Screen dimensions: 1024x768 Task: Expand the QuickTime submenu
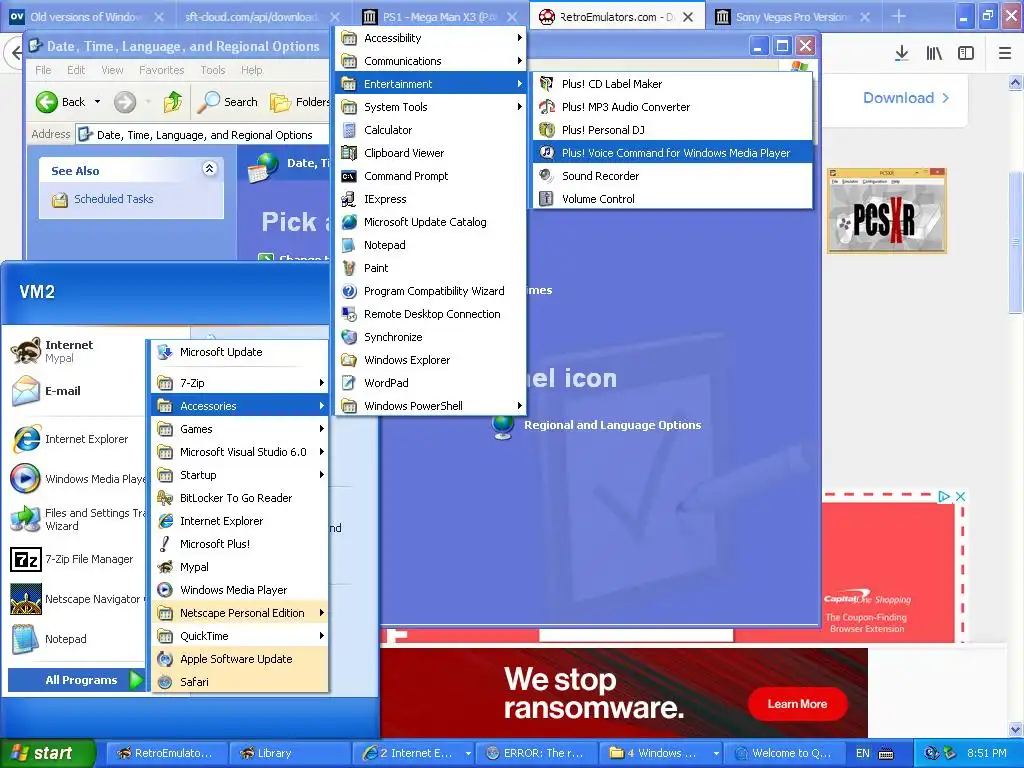point(240,635)
